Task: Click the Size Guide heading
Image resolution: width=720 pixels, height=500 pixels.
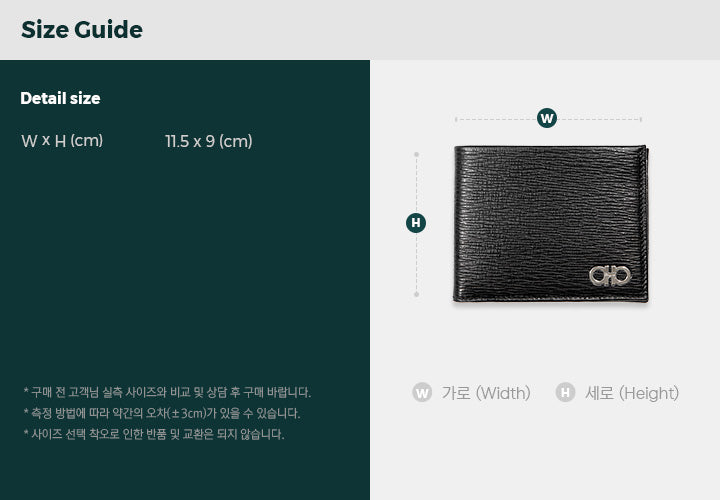Action: pos(82,30)
